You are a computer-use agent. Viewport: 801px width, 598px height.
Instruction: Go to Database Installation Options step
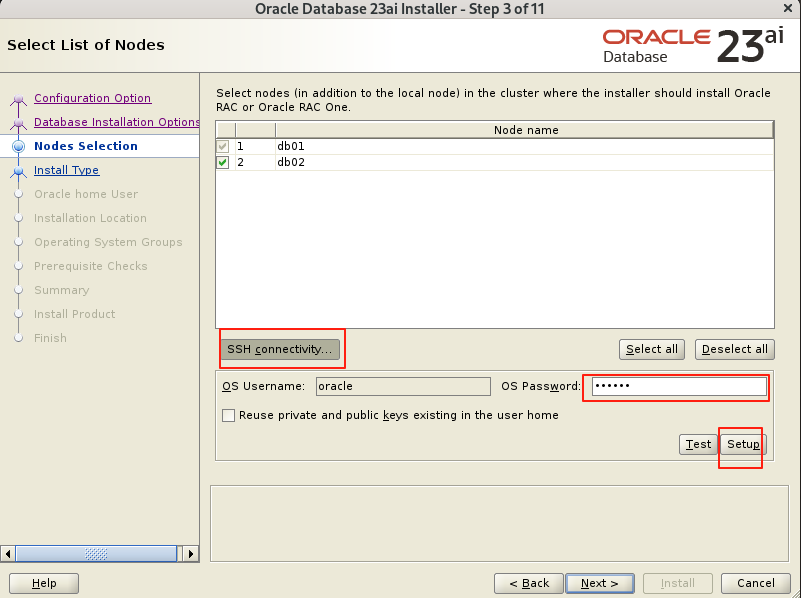pos(116,122)
